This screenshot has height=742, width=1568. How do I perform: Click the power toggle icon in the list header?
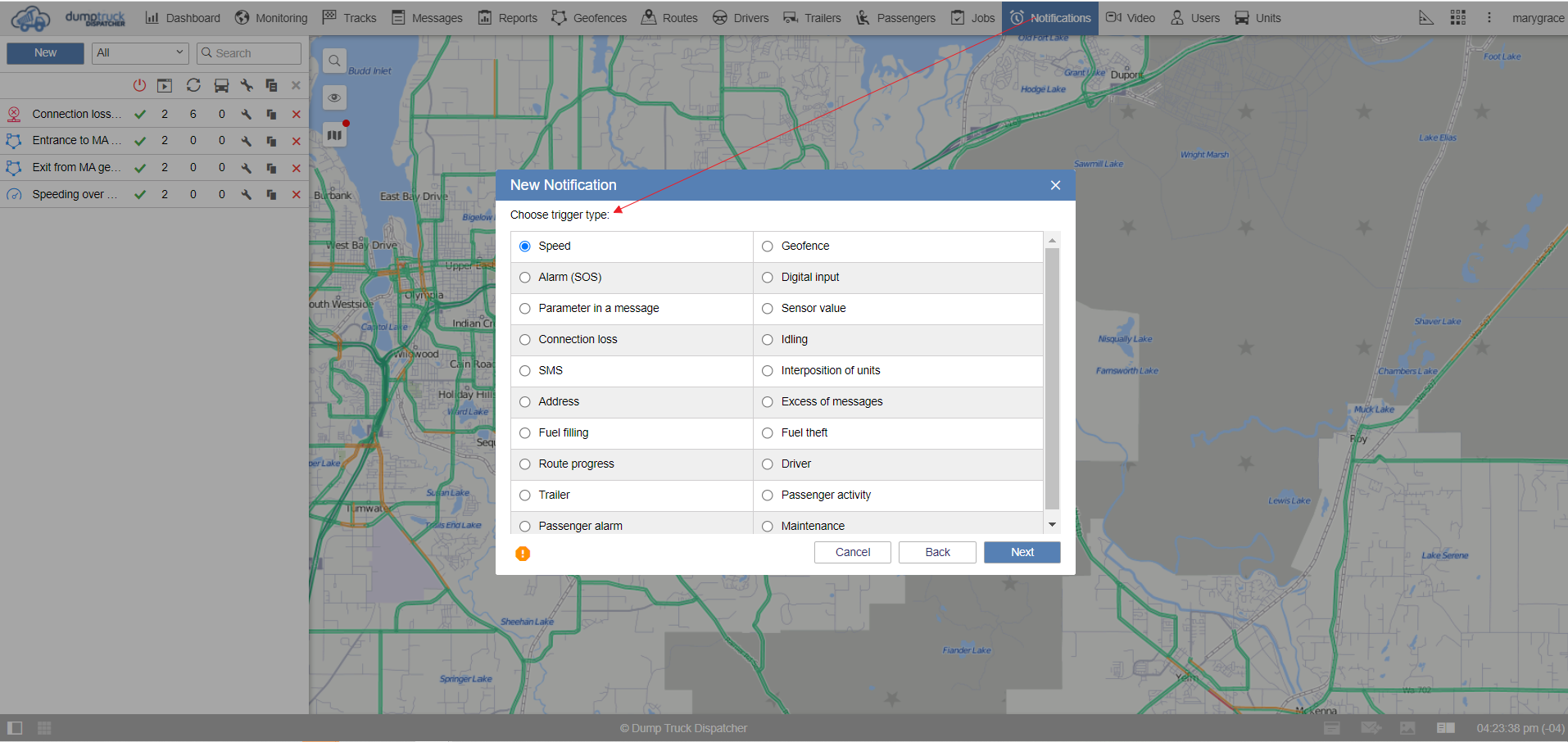(139, 85)
